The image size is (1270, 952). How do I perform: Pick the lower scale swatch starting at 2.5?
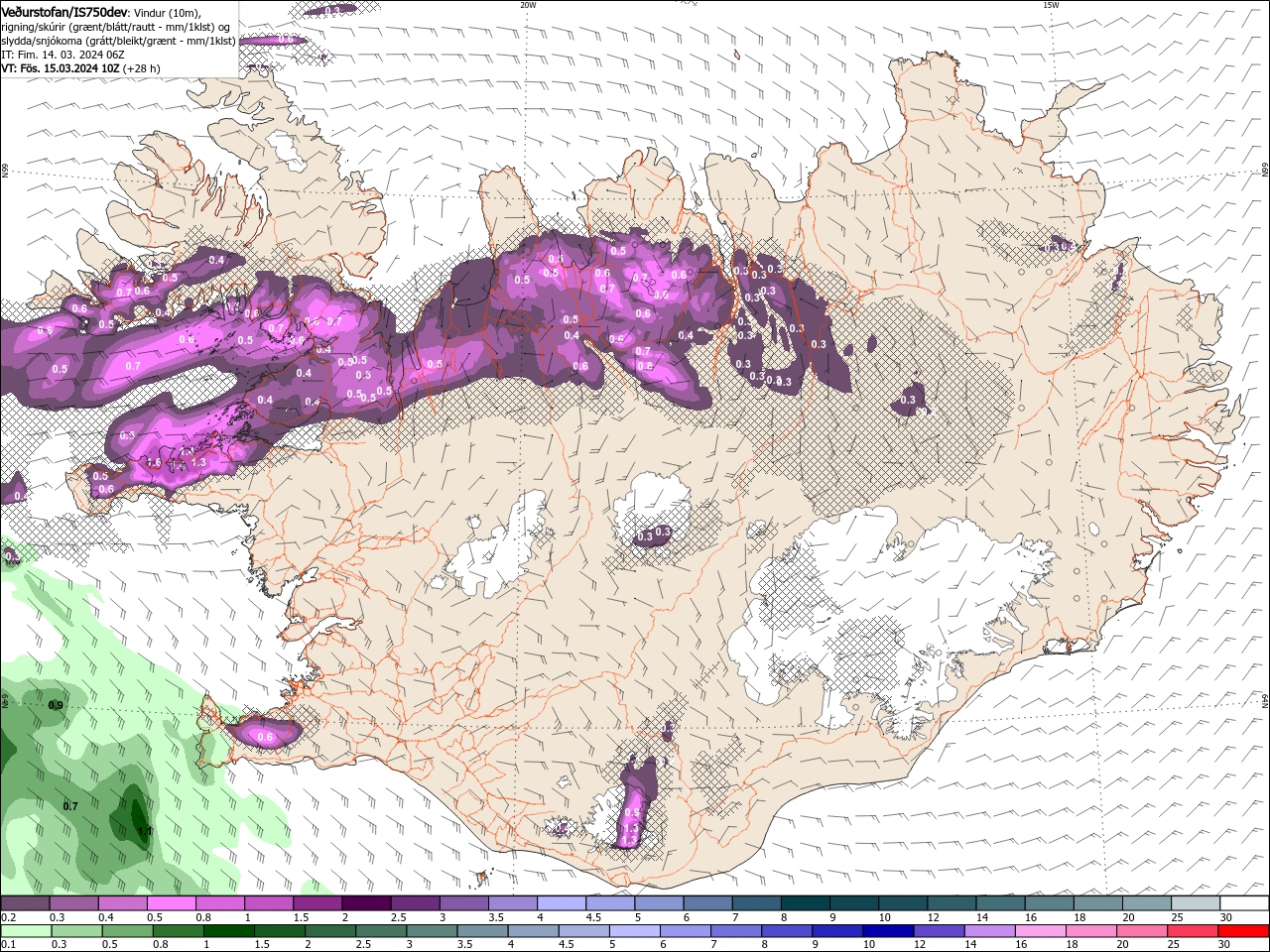(x=382, y=931)
